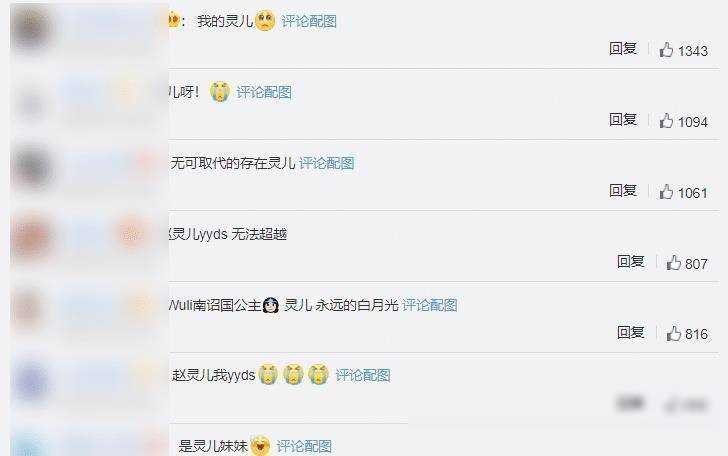Click sad emoji after 我的灵儿

(x=265, y=21)
